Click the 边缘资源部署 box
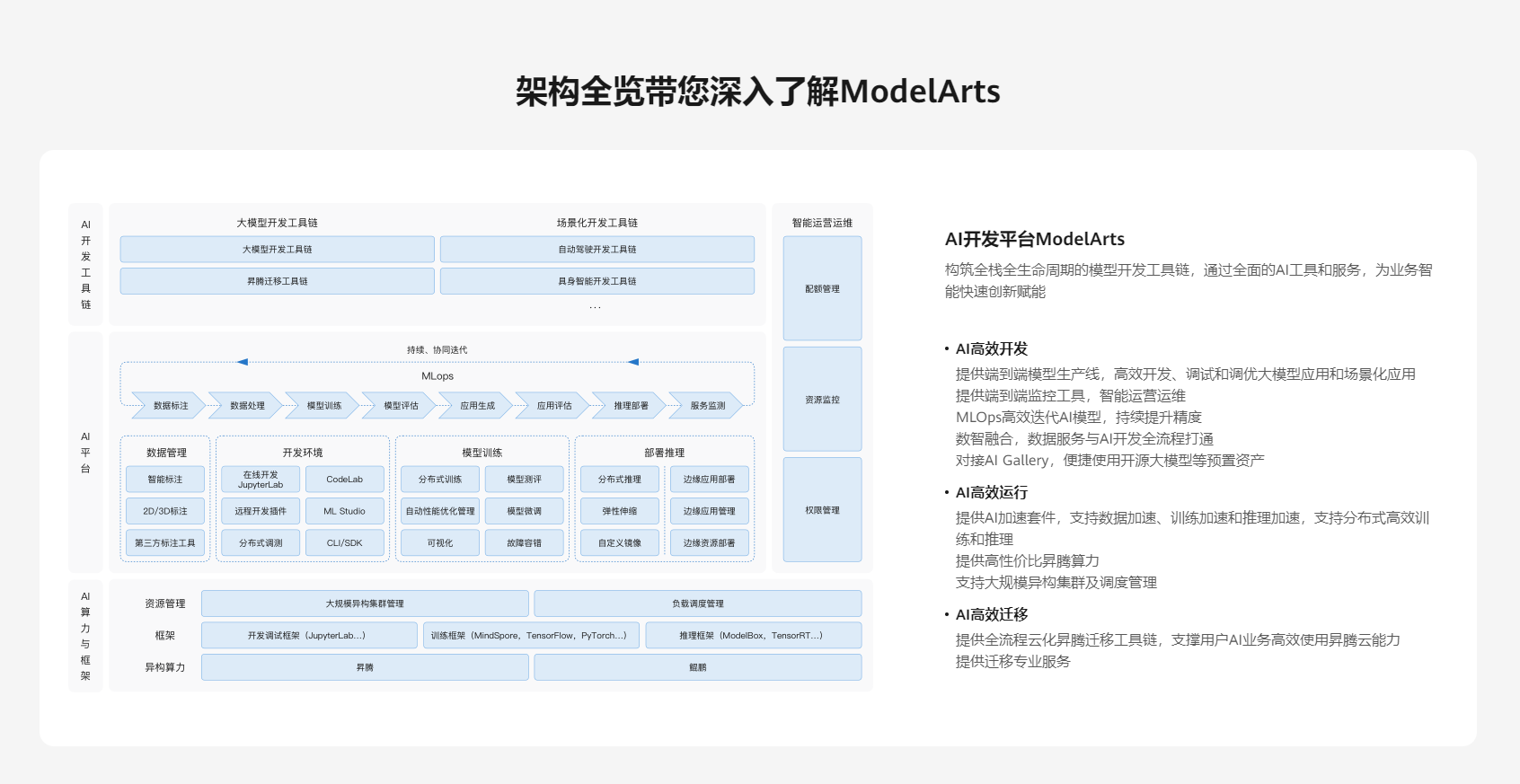 [x=710, y=542]
